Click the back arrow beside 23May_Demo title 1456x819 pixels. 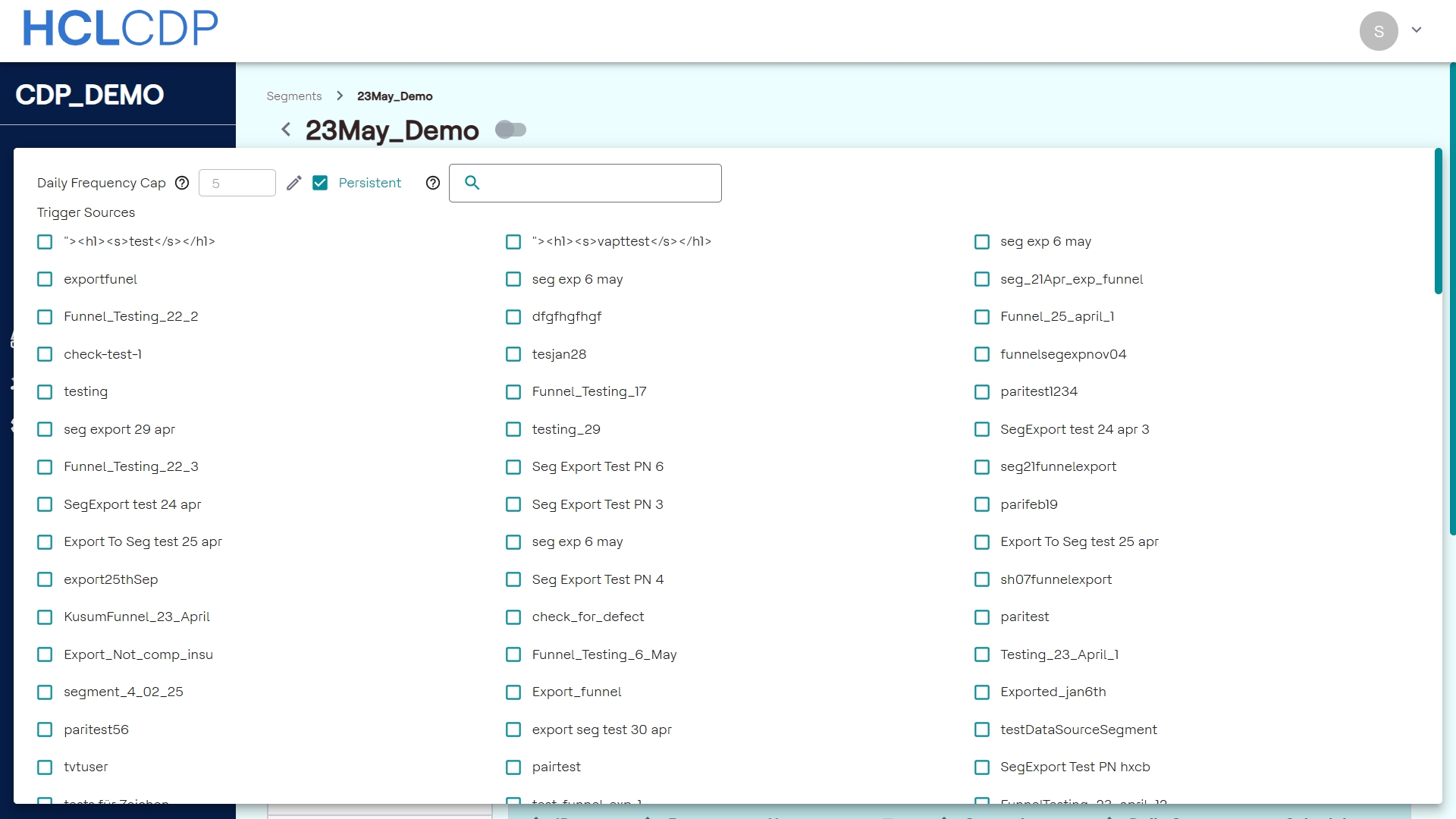pyautogui.click(x=286, y=130)
